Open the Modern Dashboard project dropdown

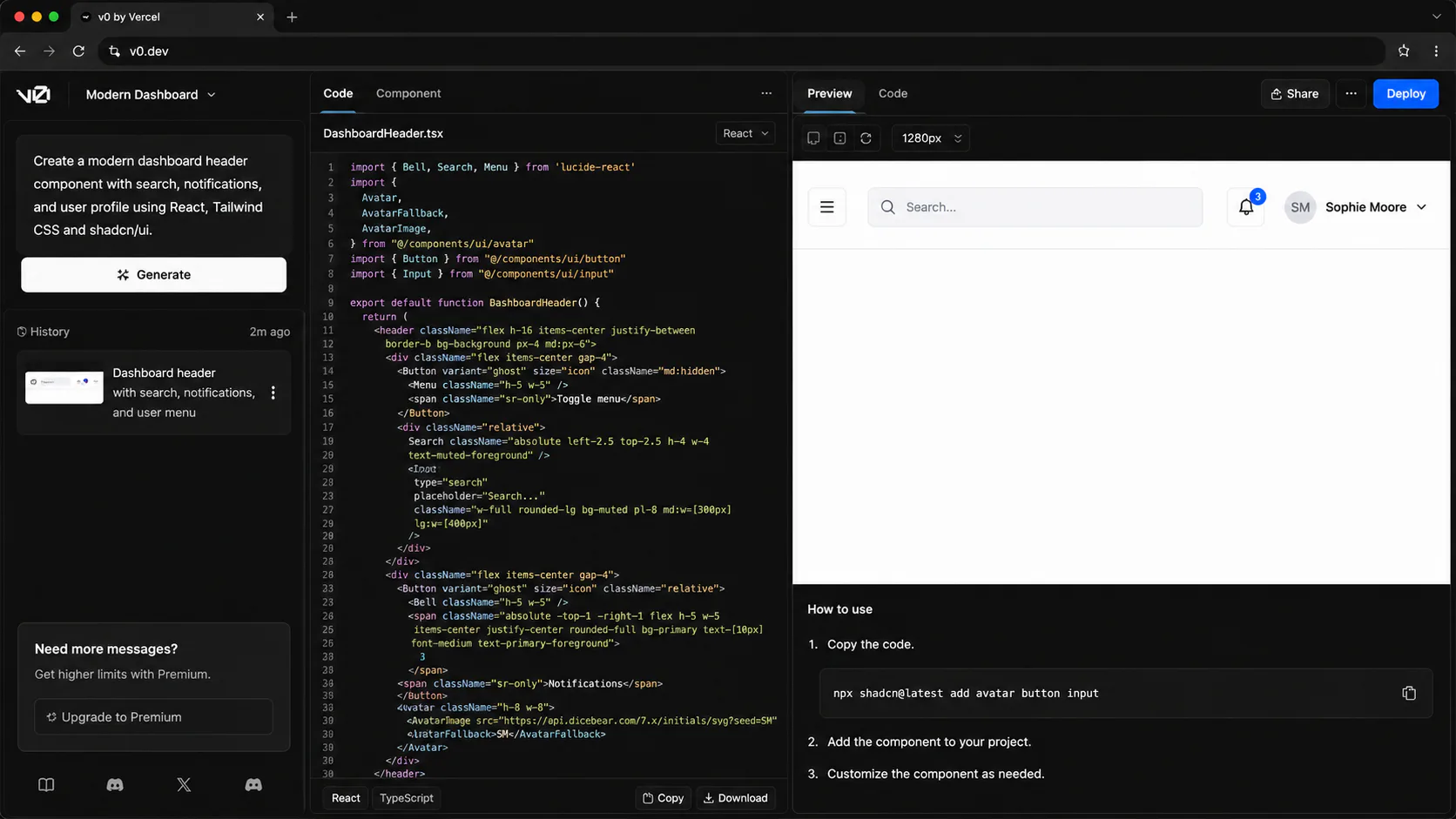pyautogui.click(x=150, y=94)
